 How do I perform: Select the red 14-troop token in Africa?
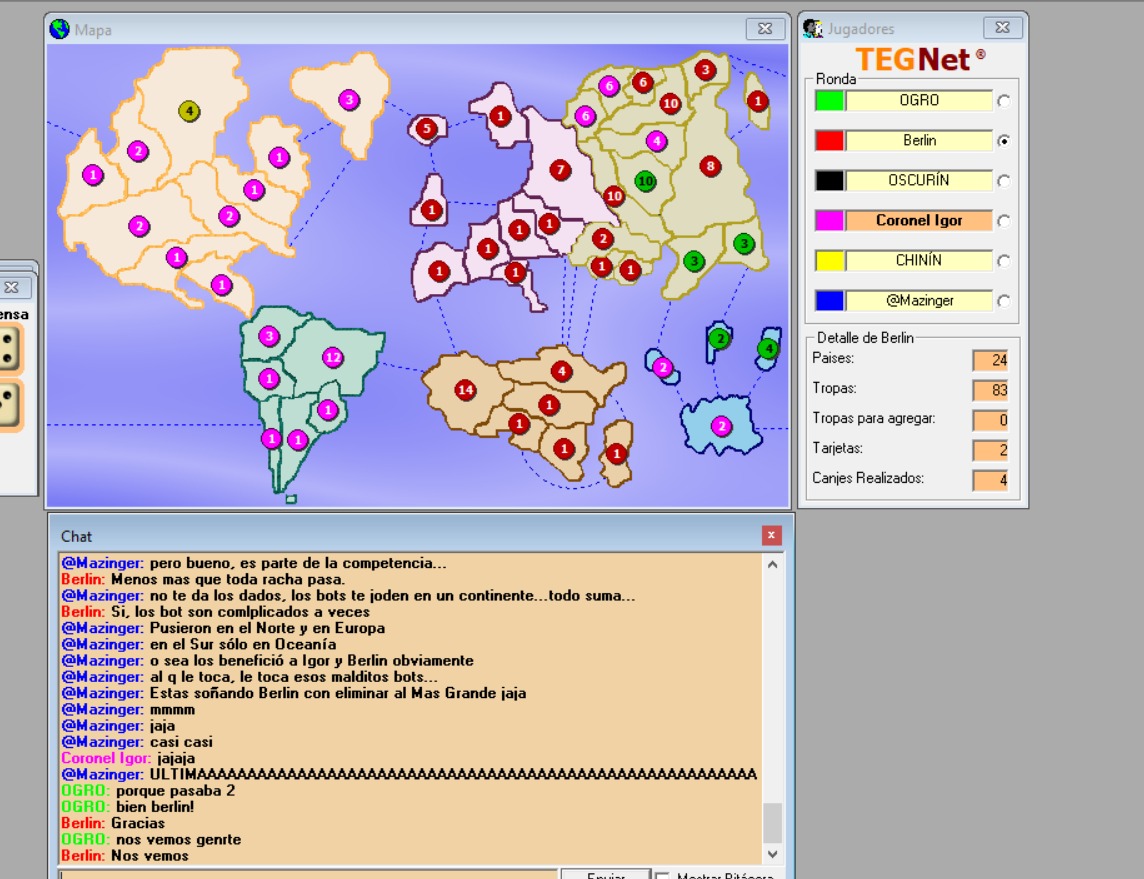click(464, 389)
